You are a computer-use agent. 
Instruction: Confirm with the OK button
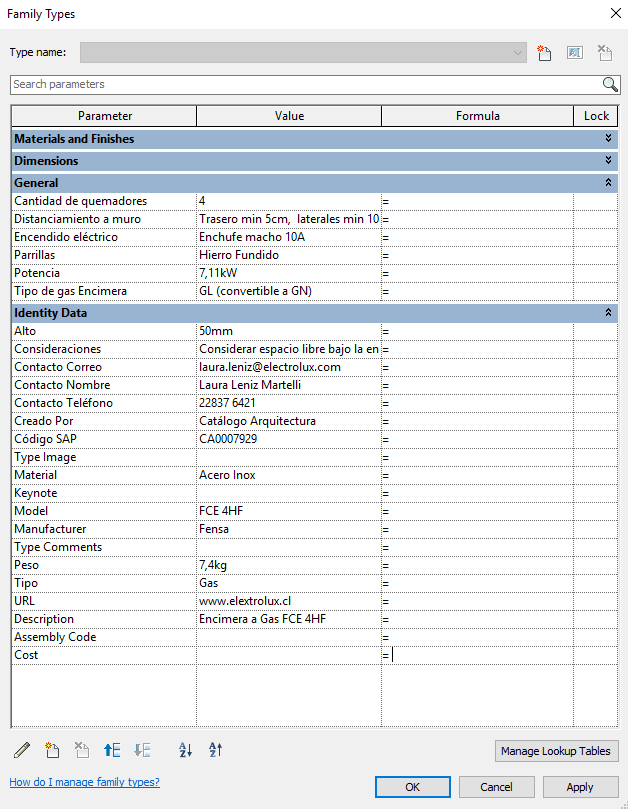[412, 787]
